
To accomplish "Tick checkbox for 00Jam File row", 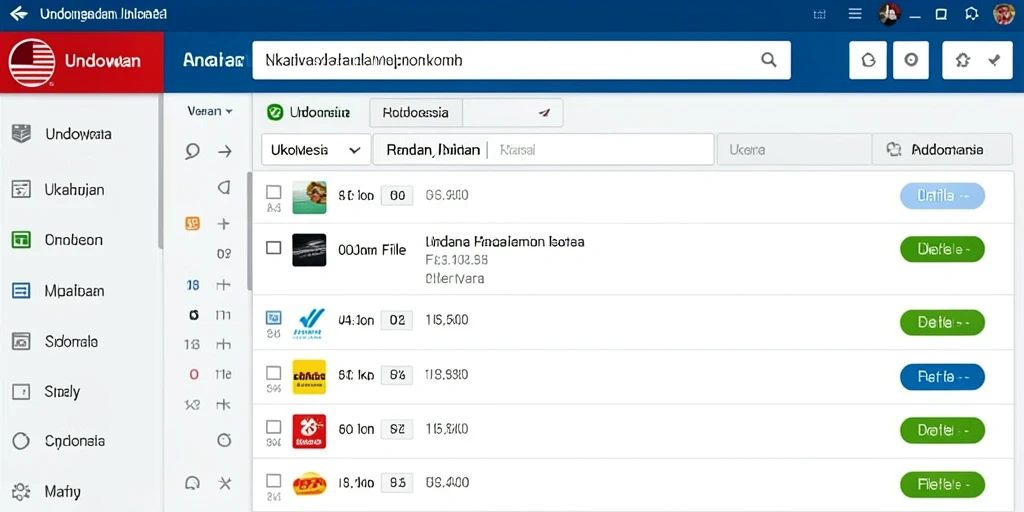I will point(274,248).
